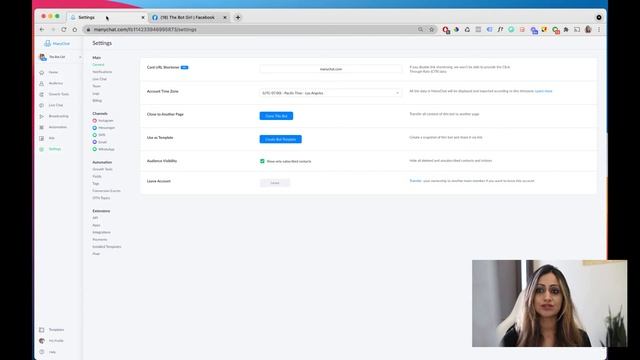640x360 pixels.
Task: Open the Learn more time zone link
Action: [x=543, y=91]
